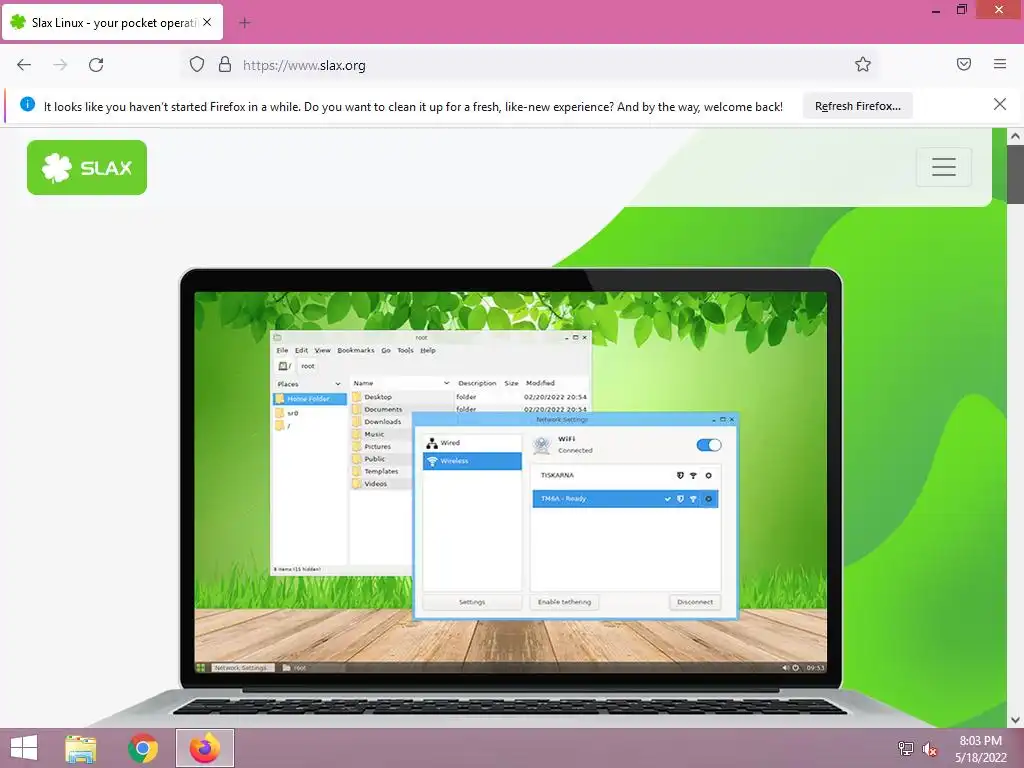The height and width of the screenshot is (768, 1024).
Task: Click the forward navigation arrow
Action: (x=60, y=65)
